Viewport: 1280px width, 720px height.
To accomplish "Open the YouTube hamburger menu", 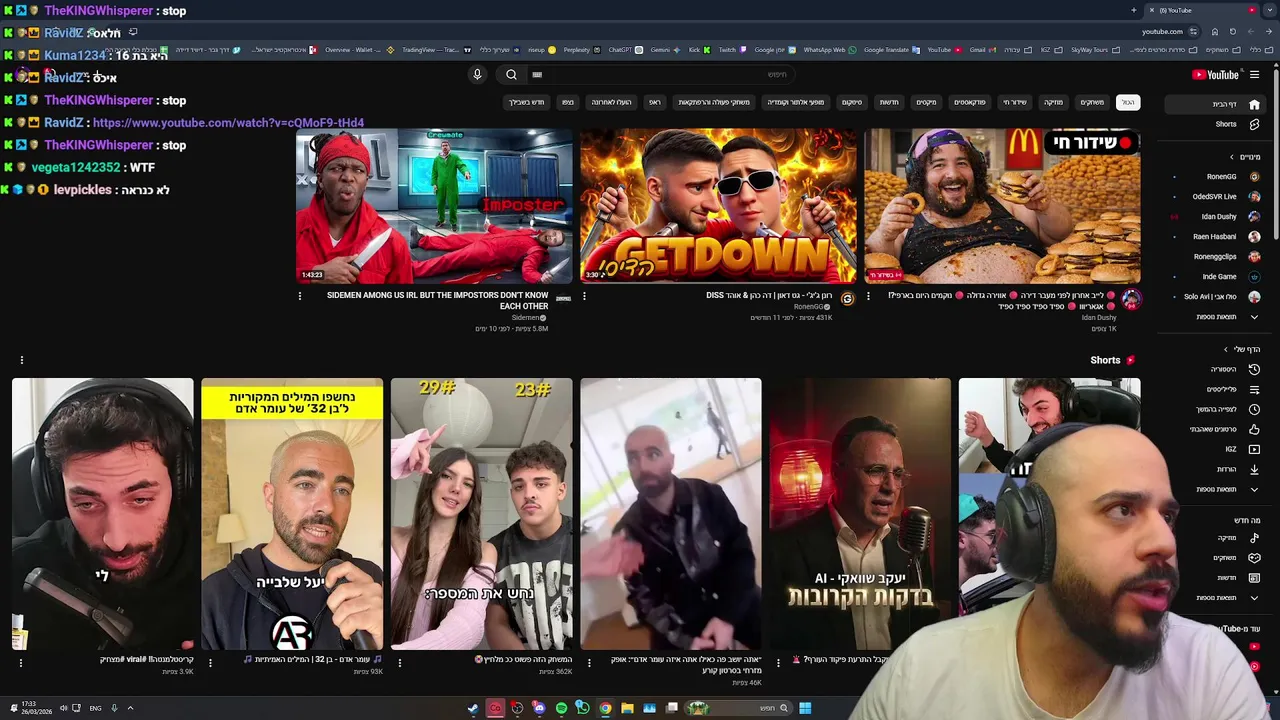I will coord(1254,74).
